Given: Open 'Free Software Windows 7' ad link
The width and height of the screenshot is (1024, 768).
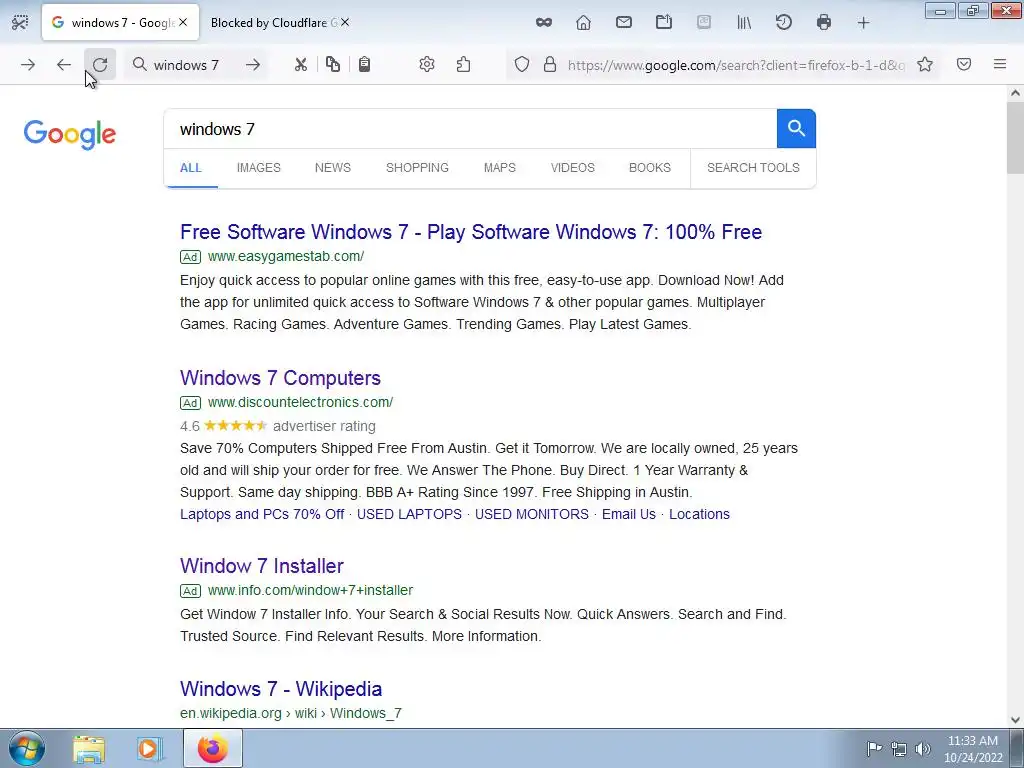Looking at the screenshot, I should coord(471,232).
